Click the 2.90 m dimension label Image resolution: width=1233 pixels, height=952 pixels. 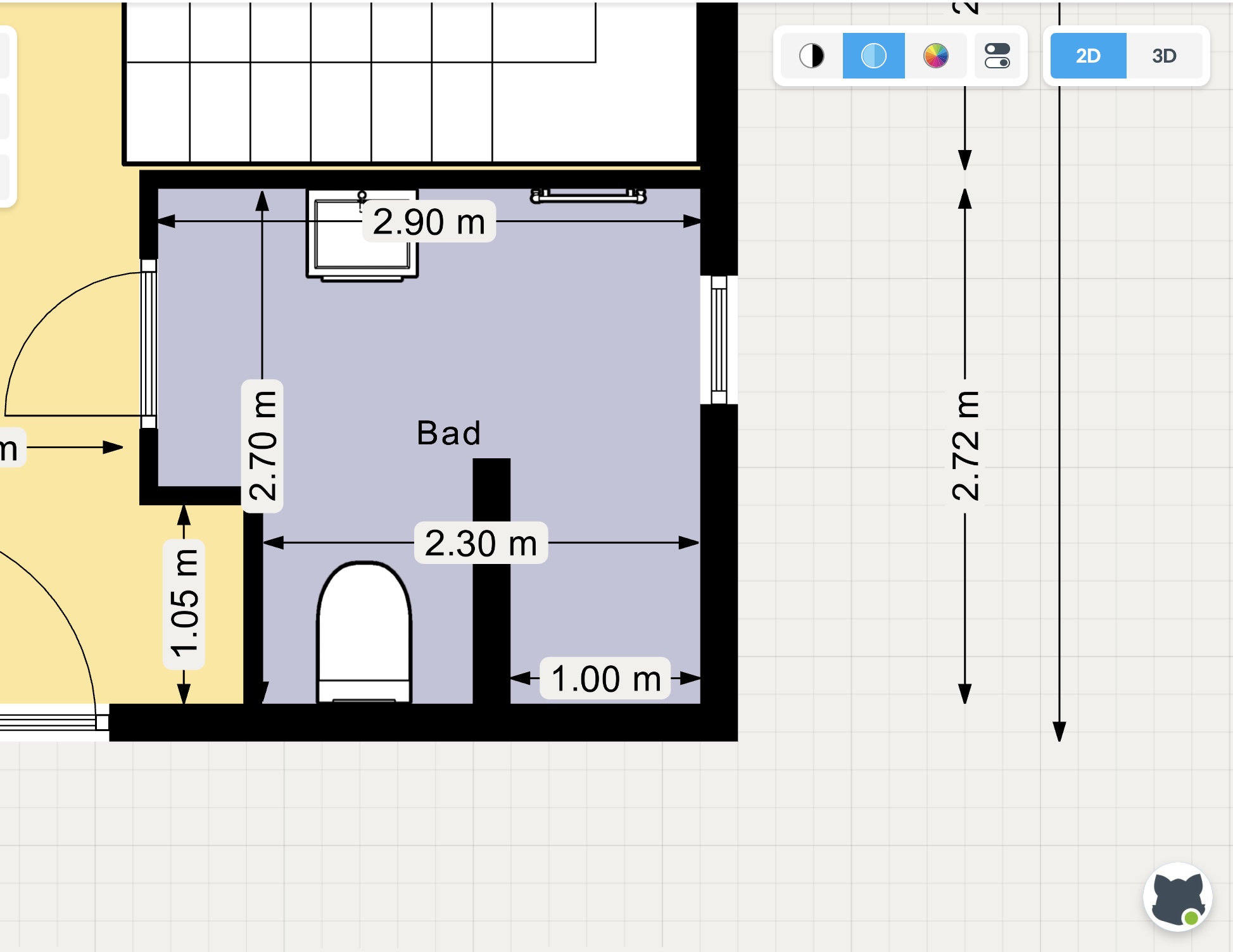coord(429,222)
